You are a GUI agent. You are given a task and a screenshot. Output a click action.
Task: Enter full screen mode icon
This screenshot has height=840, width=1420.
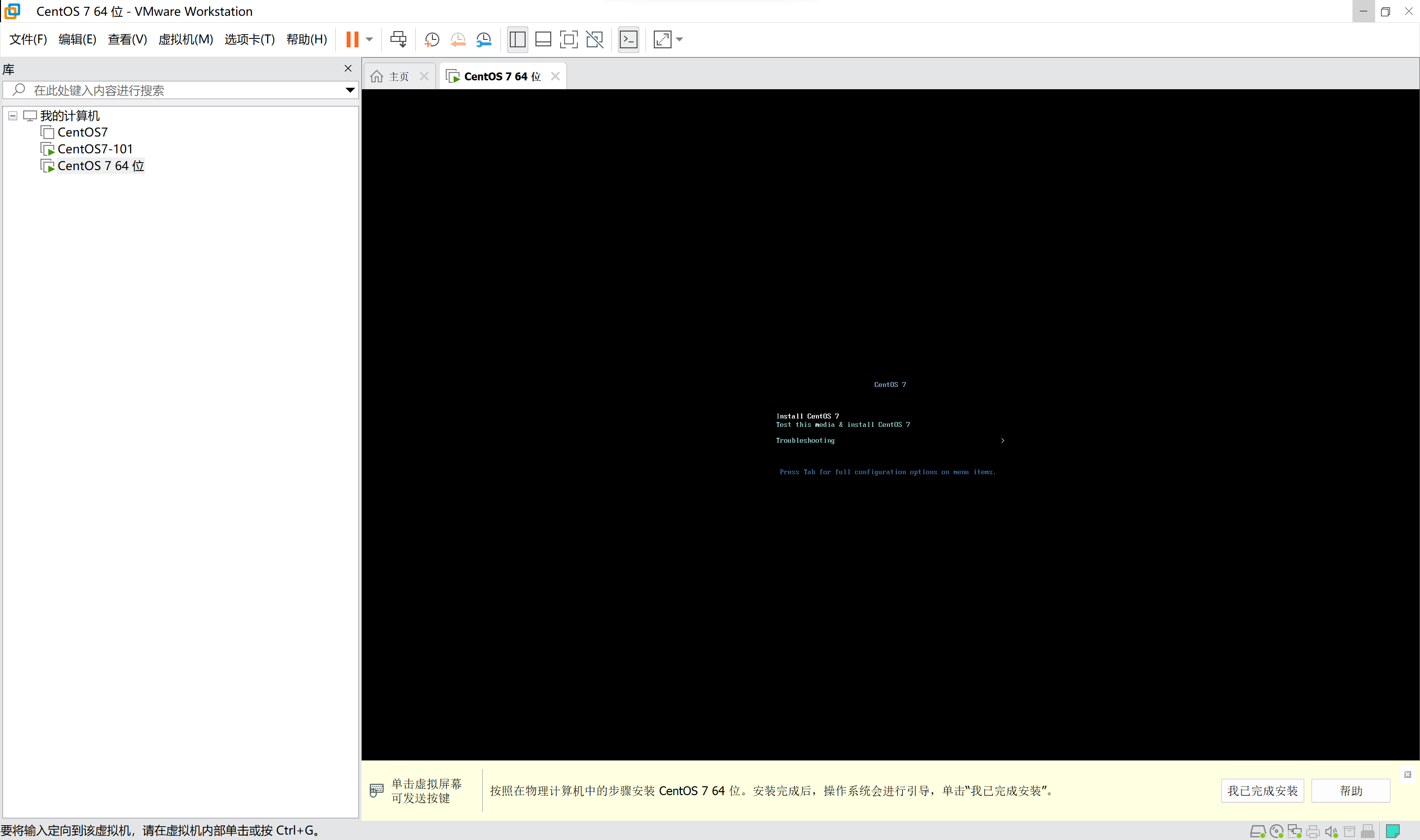tap(568, 39)
